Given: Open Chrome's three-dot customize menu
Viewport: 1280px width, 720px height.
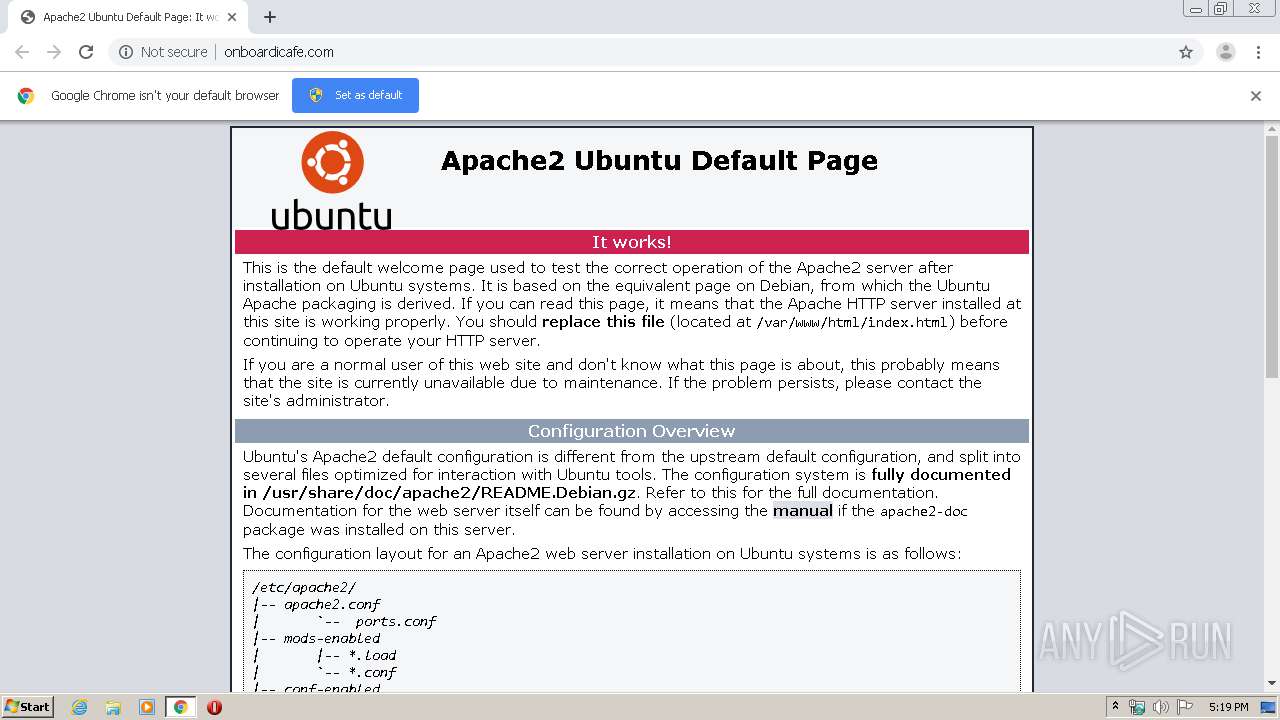Looking at the screenshot, I should [x=1258, y=52].
